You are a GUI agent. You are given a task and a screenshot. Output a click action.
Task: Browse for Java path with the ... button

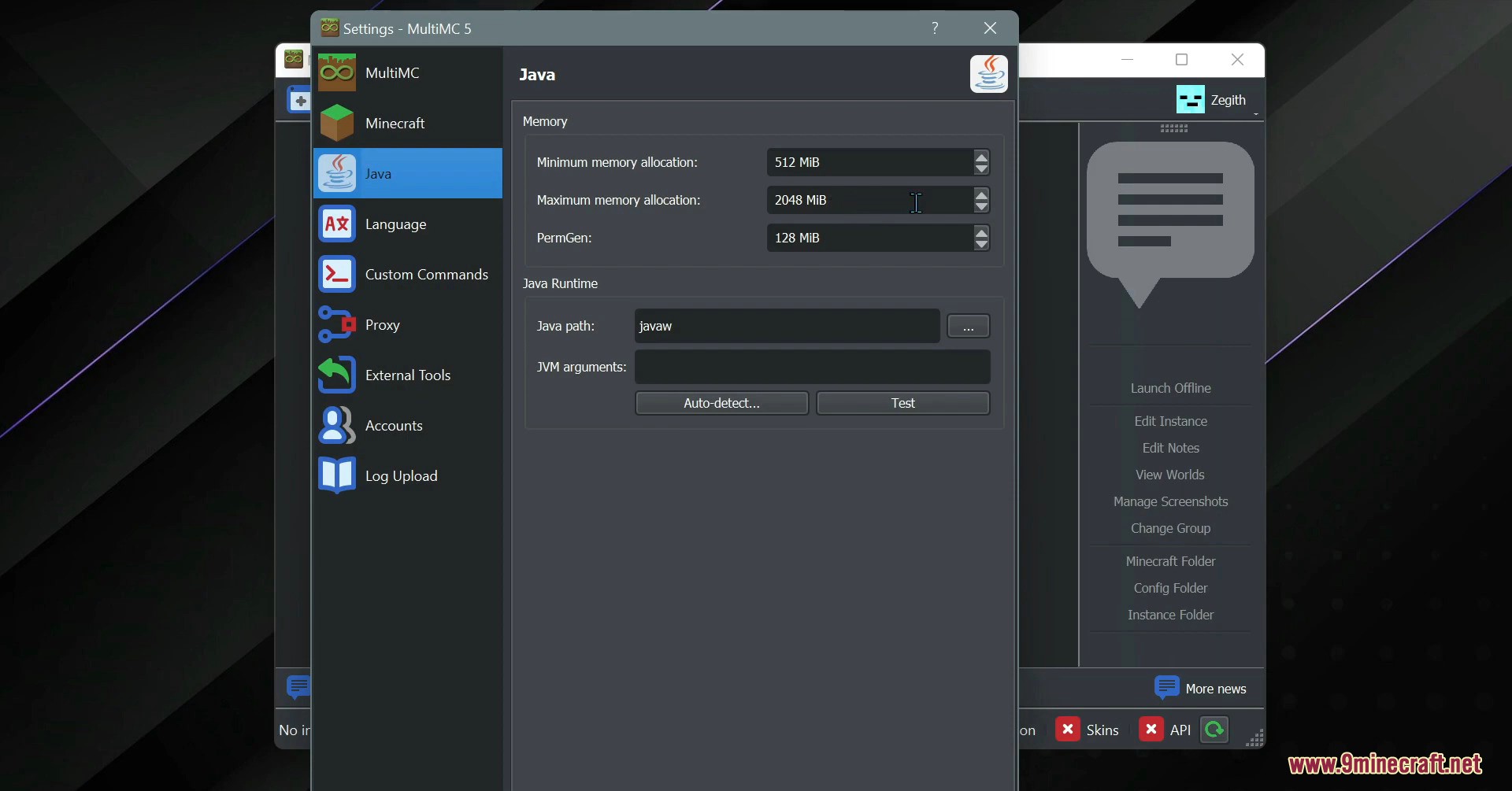click(x=968, y=326)
